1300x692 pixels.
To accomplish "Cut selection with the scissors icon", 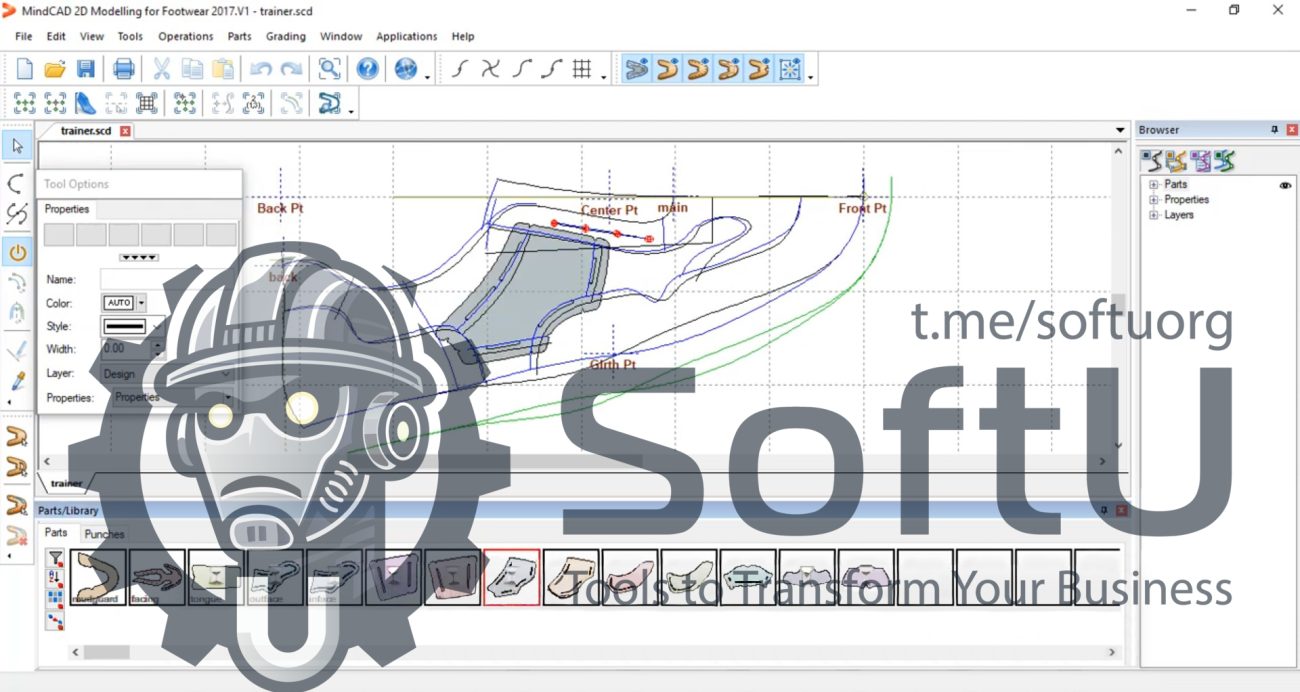I will [x=161, y=69].
